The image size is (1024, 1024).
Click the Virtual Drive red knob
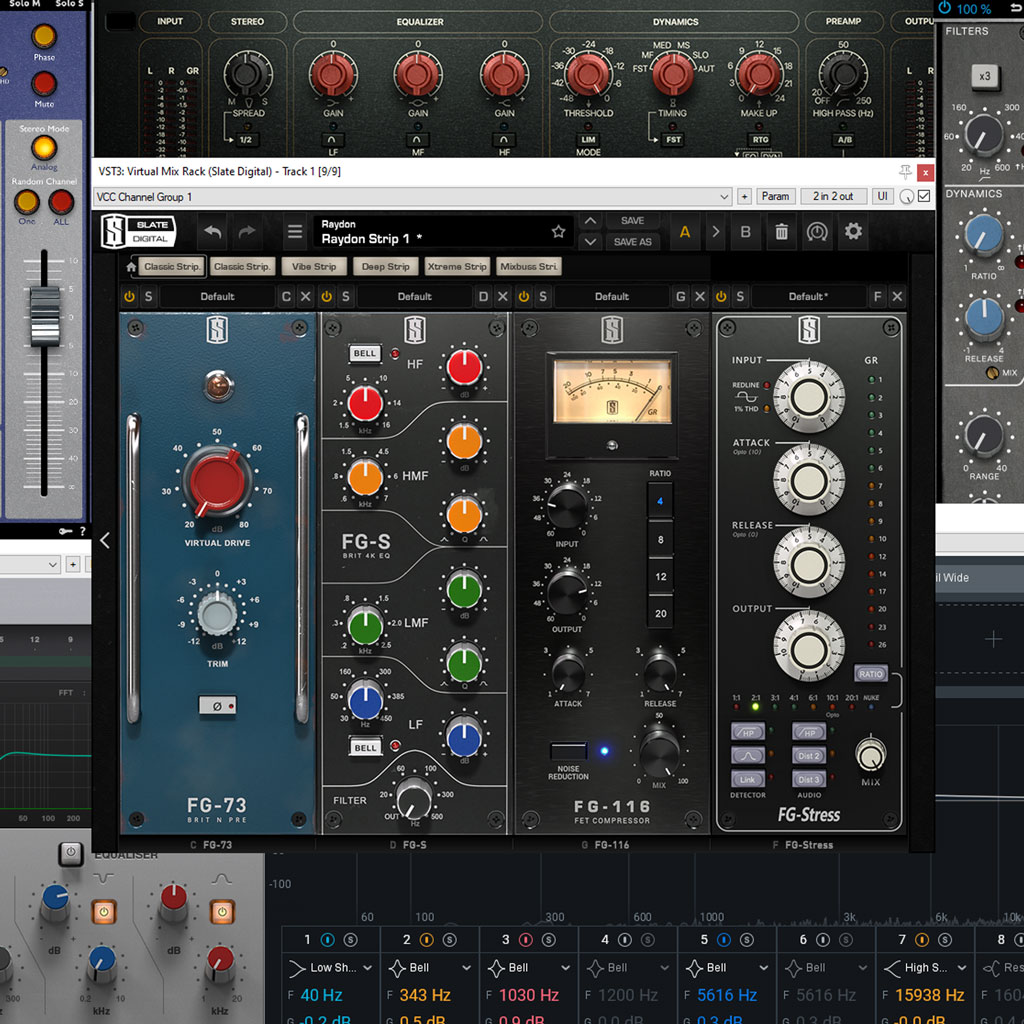(217, 482)
